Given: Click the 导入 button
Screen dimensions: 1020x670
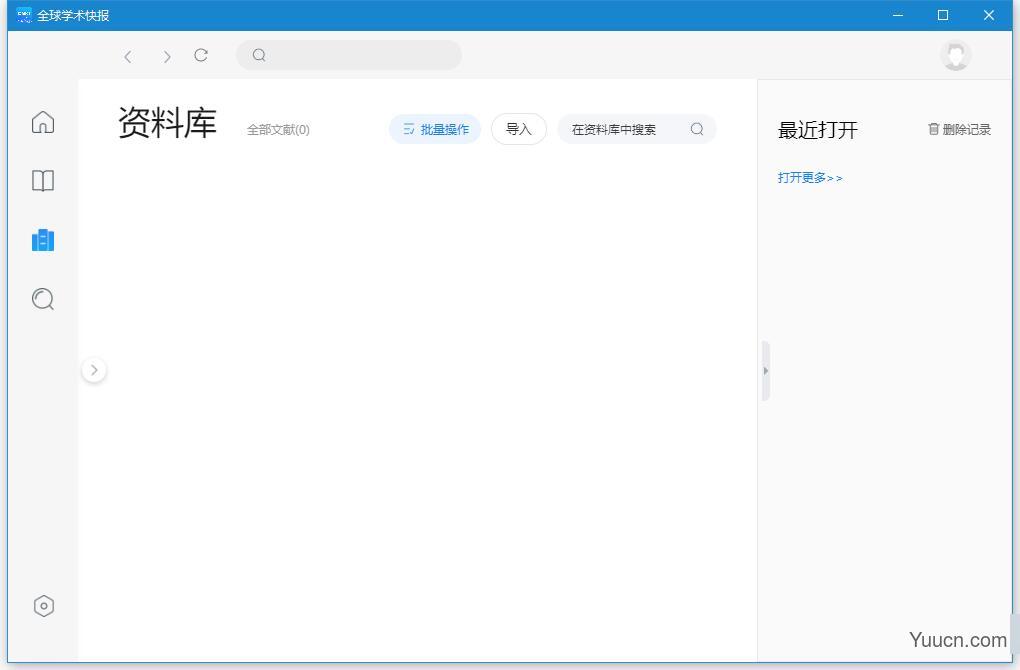Looking at the screenshot, I should coord(518,129).
